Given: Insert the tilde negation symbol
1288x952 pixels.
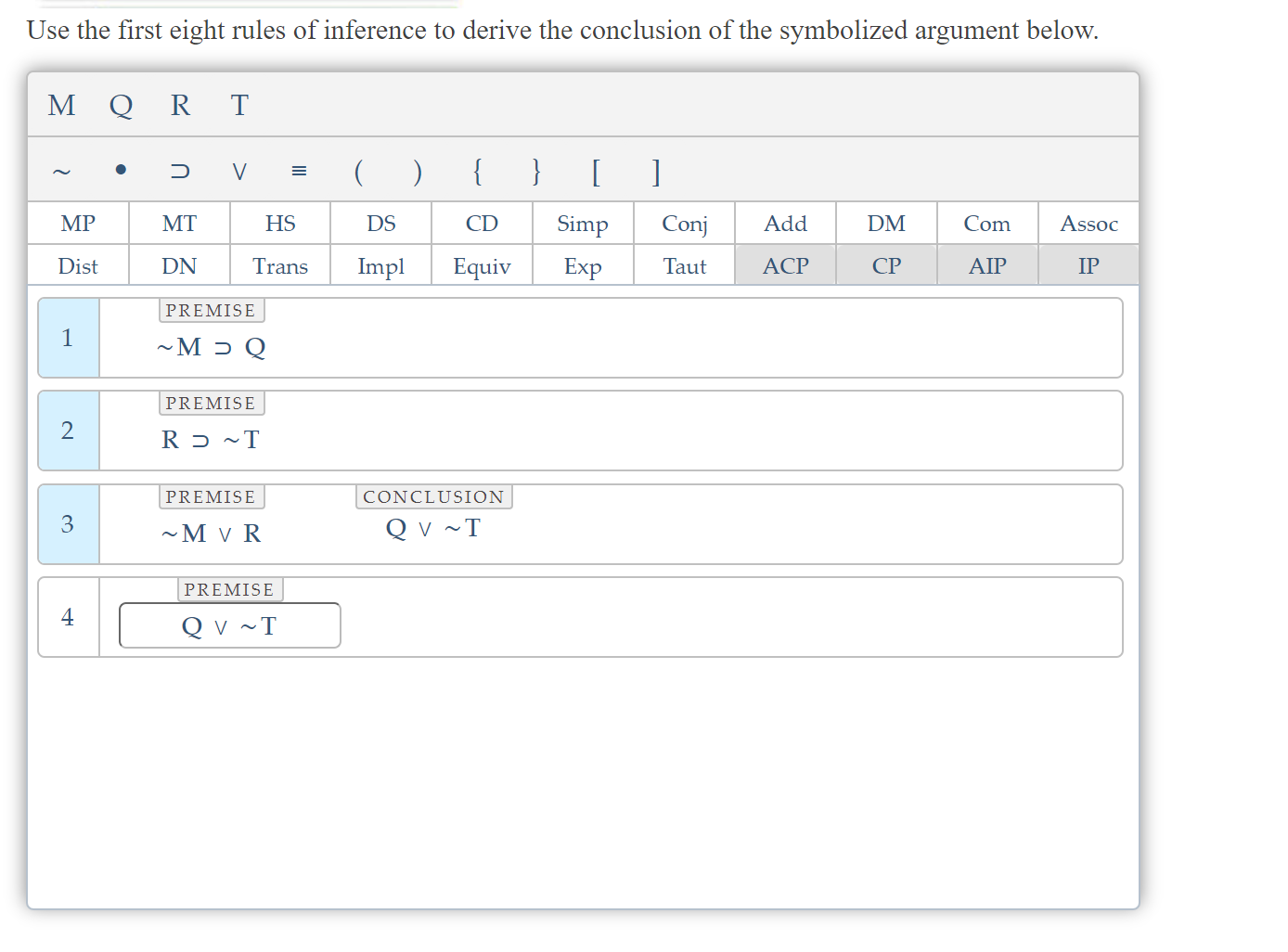Looking at the screenshot, I should 61,172.
